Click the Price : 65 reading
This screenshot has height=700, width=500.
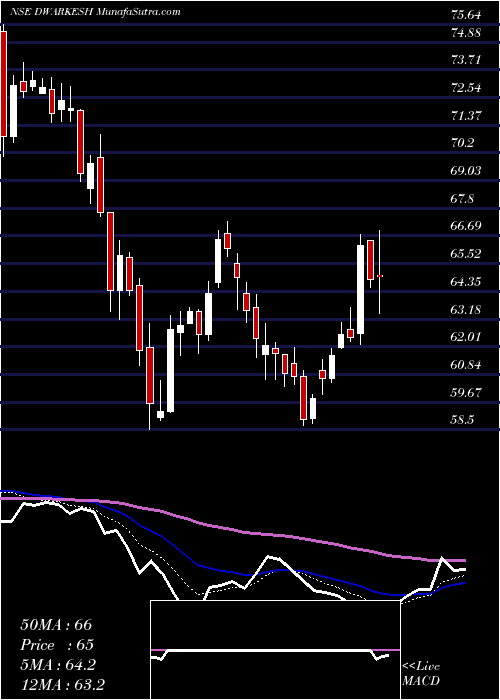click(x=57, y=645)
